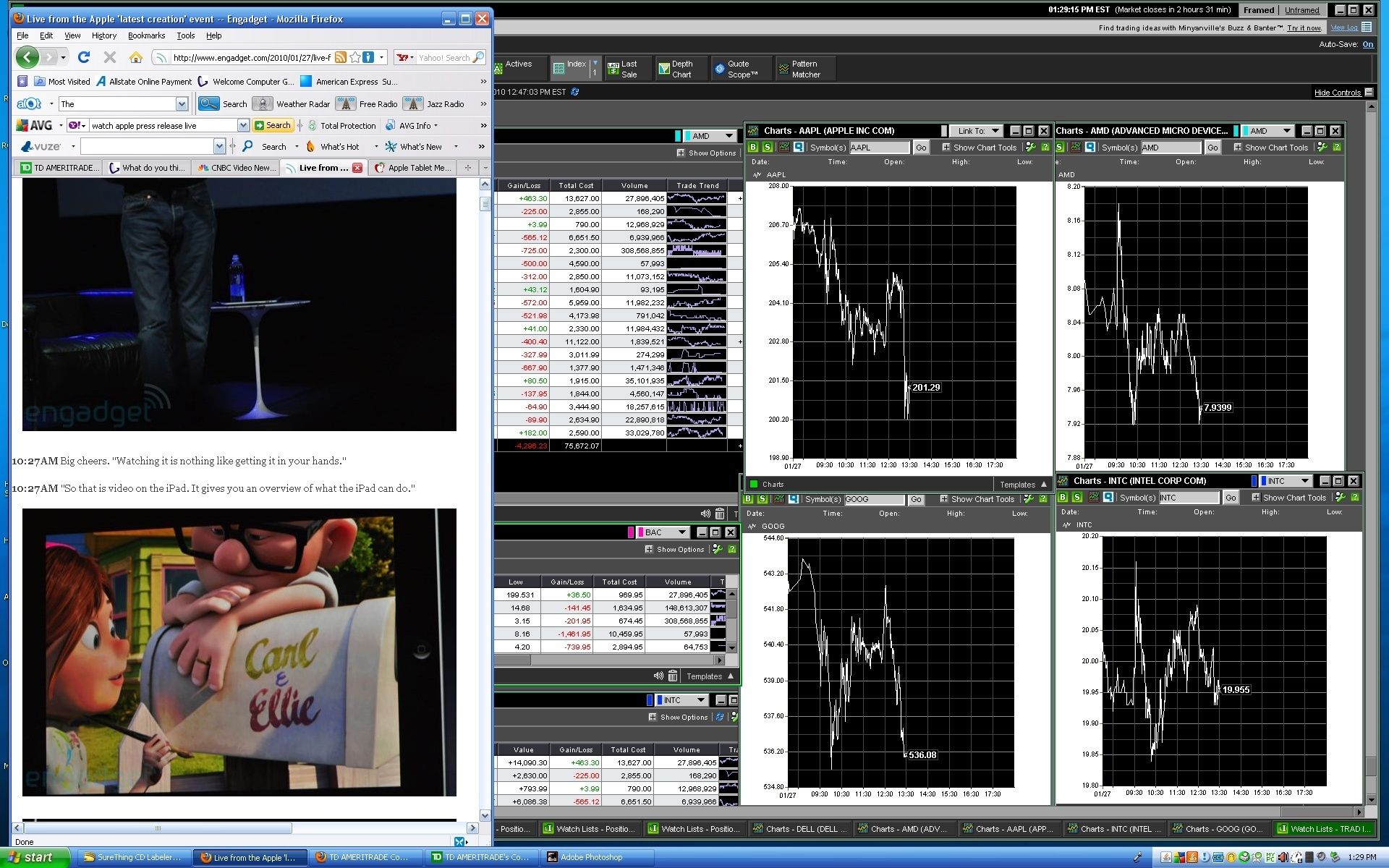Open AMD link dropdown in AMD chart title
Image resolution: width=1389 pixels, height=868 pixels.
point(1269,131)
